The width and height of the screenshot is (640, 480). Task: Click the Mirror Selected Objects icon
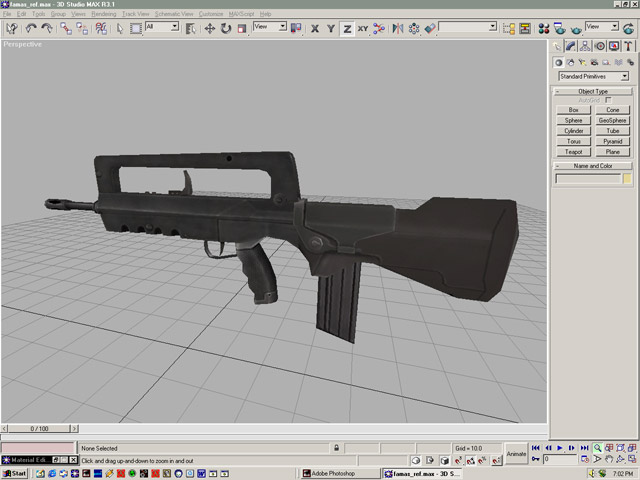pyautogui.click(x=398, y=28)
